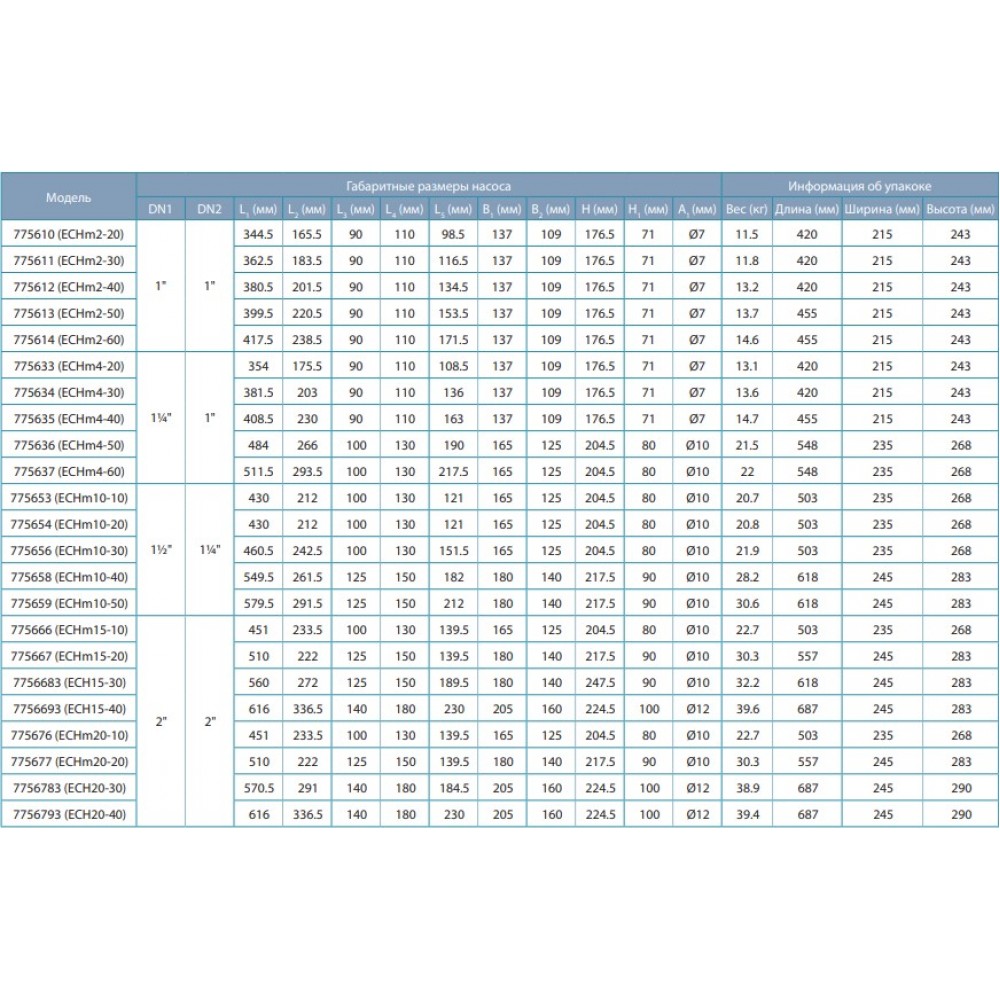Select model 775613 (ECHm2-50)
This screenshot has height=1000, width=1000.
[x=69, y=313]
